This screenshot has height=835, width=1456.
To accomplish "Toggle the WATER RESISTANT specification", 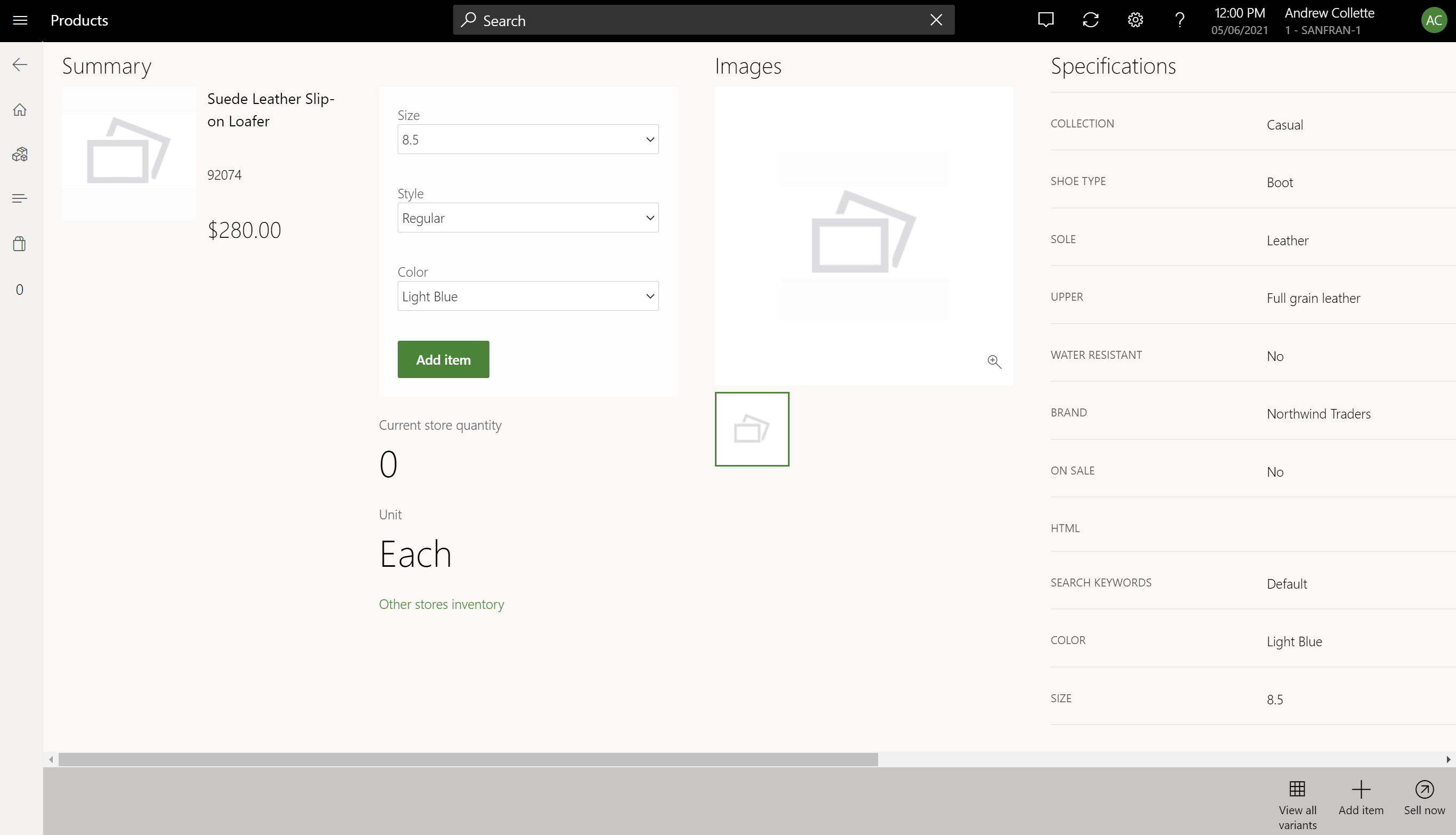I will 1275,355.
